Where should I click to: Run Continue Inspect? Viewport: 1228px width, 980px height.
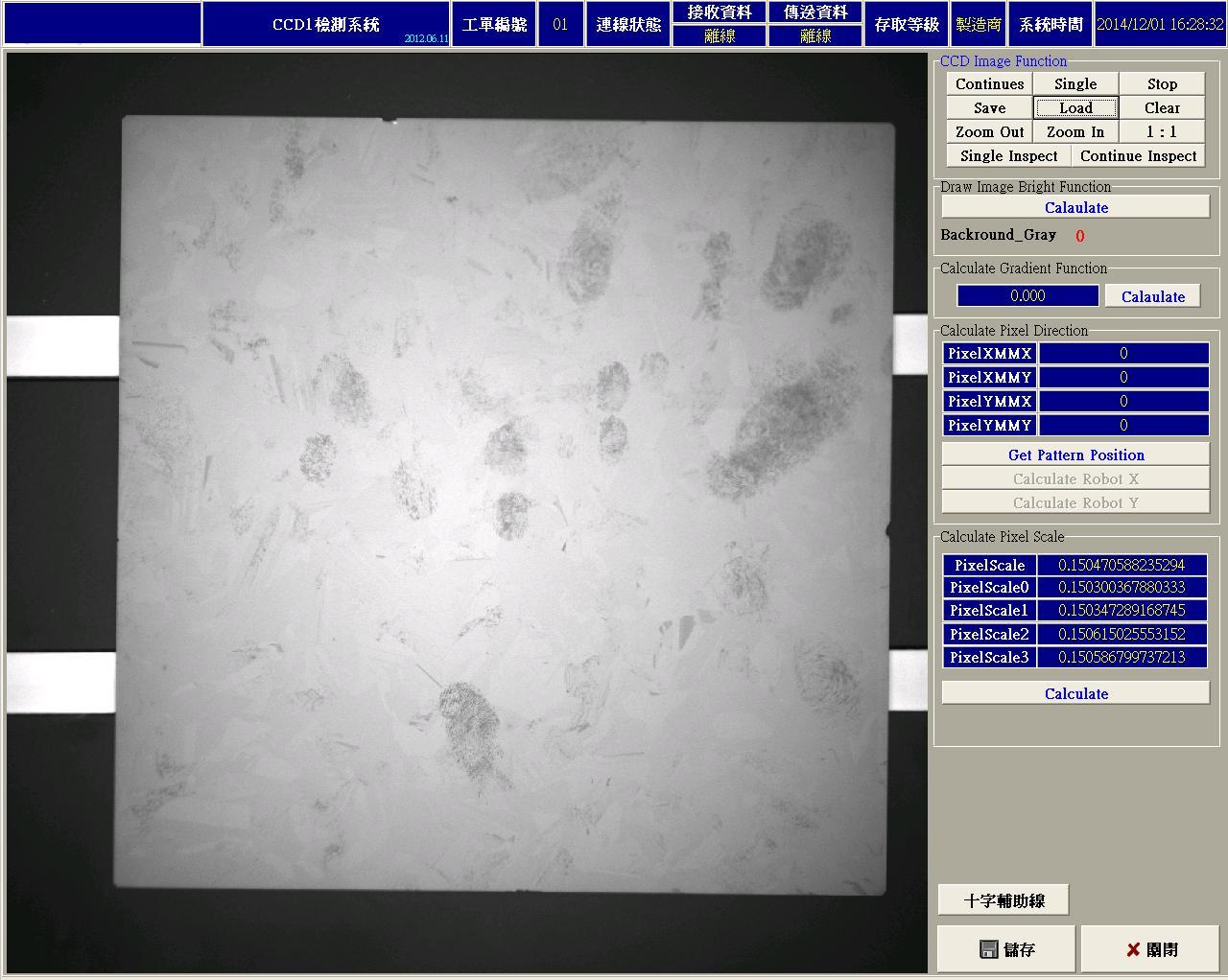1138,156
